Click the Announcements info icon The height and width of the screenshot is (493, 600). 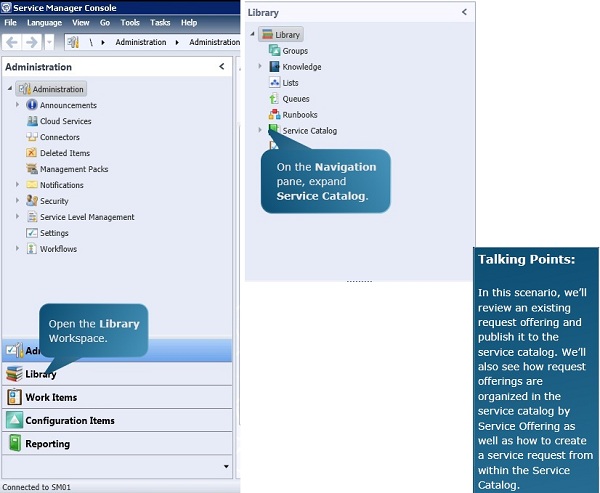32,105
